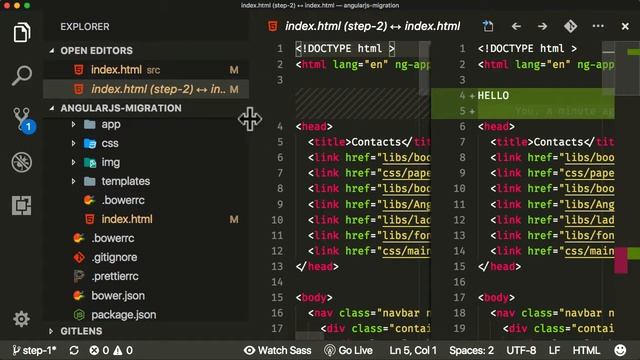Click the Open File icon in editor toolbar
Image resolution: width=640 pixels, height=360 pixels.
pos(488,27)
